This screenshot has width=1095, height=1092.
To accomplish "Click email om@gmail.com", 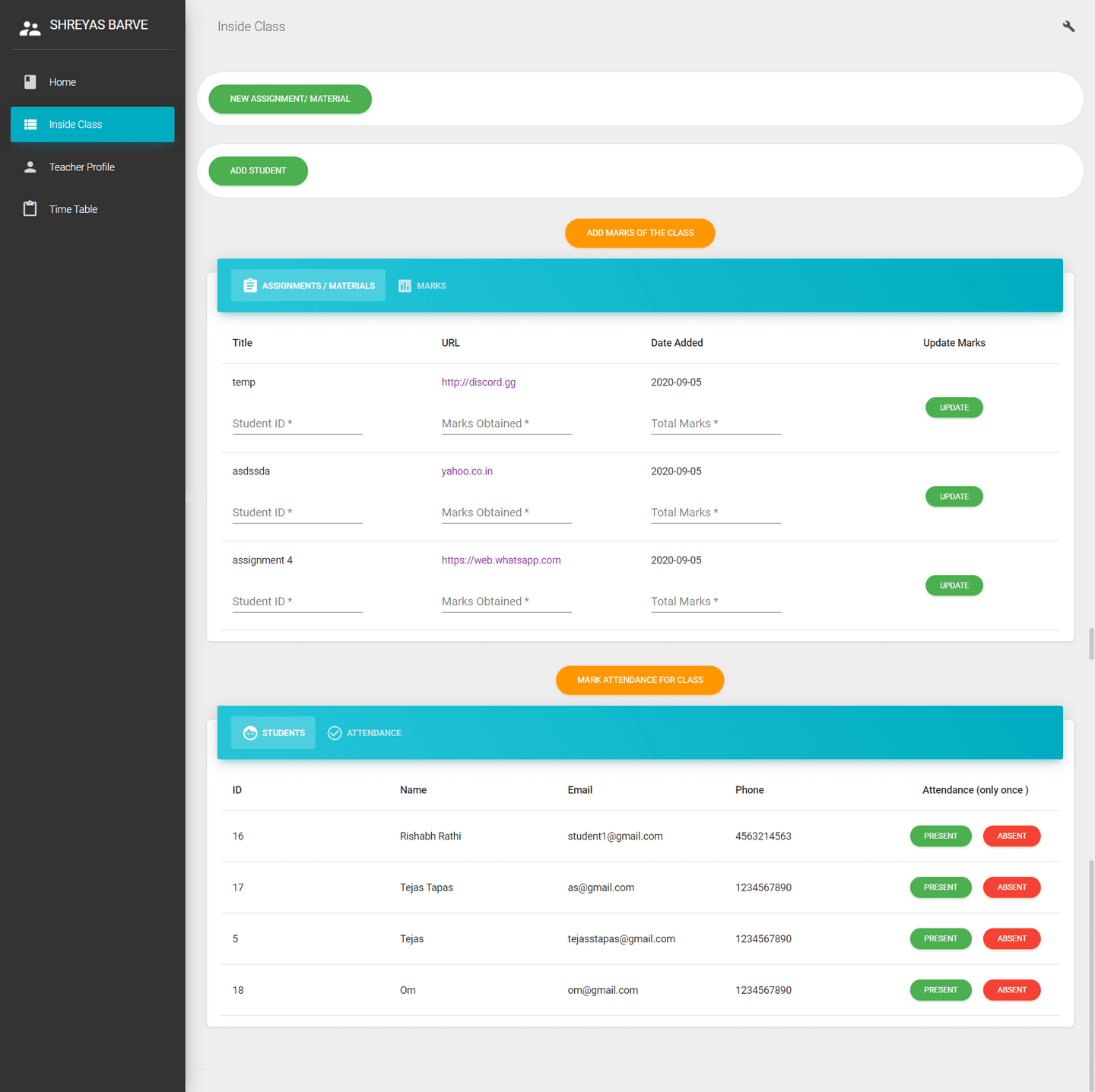I will coord(603,990).
